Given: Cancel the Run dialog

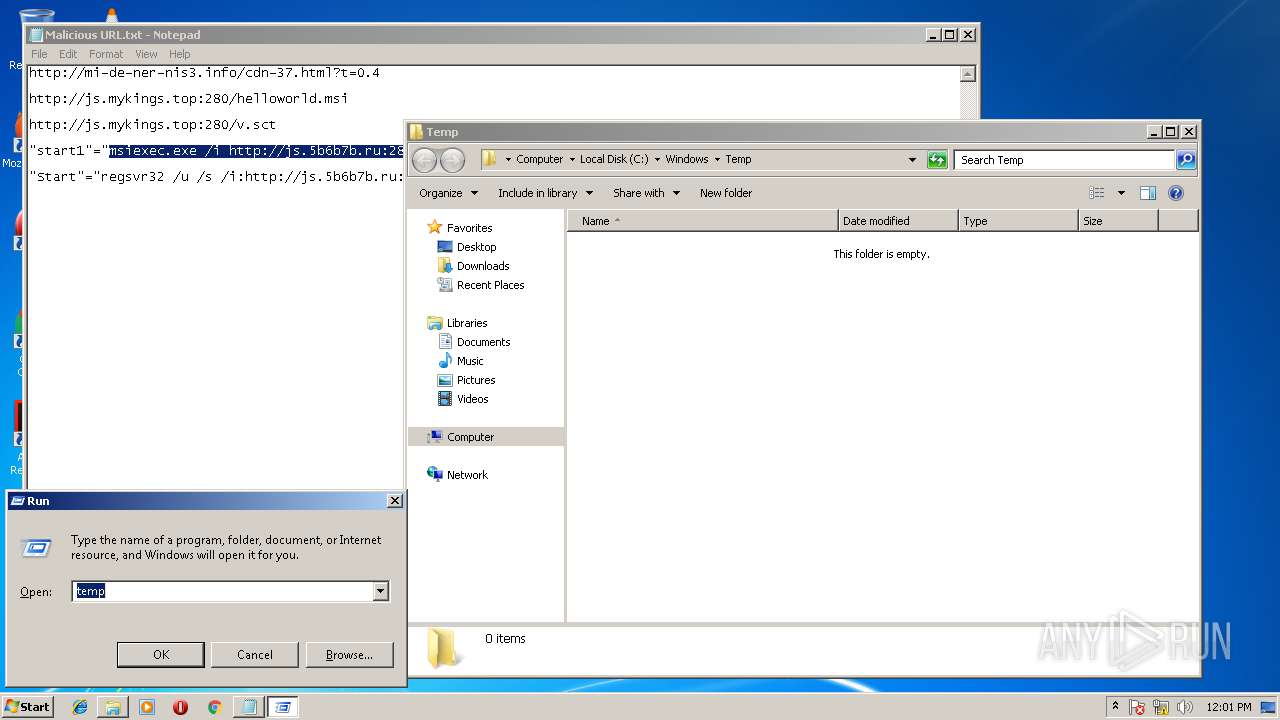Looking at the screenshot, I should pos(255,655).
